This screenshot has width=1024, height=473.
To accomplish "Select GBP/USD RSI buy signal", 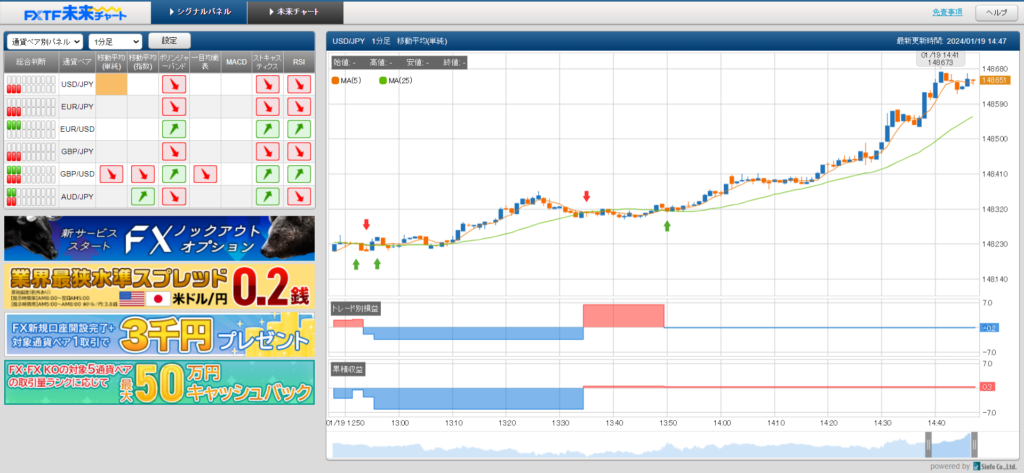I will coord(299,174).
